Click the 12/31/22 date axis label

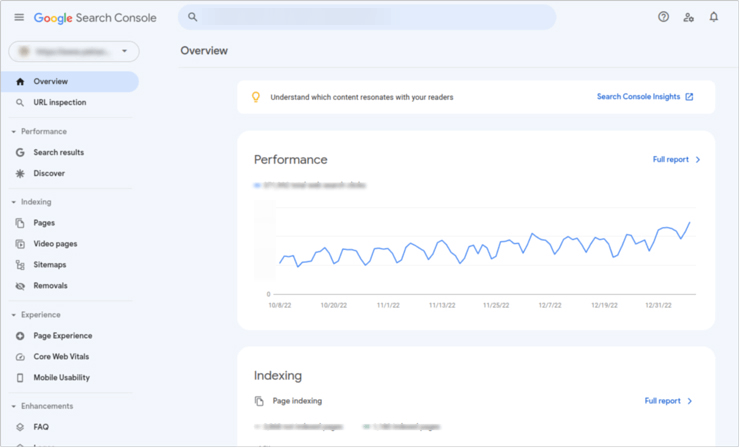pyautogui.click(x=658, y=305)
